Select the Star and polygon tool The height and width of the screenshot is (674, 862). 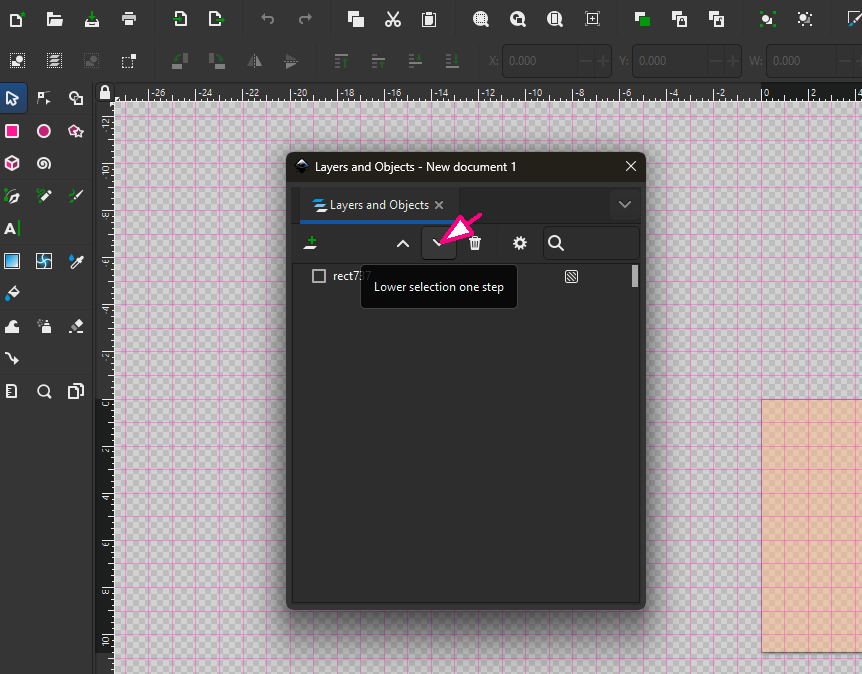(76, 131)
